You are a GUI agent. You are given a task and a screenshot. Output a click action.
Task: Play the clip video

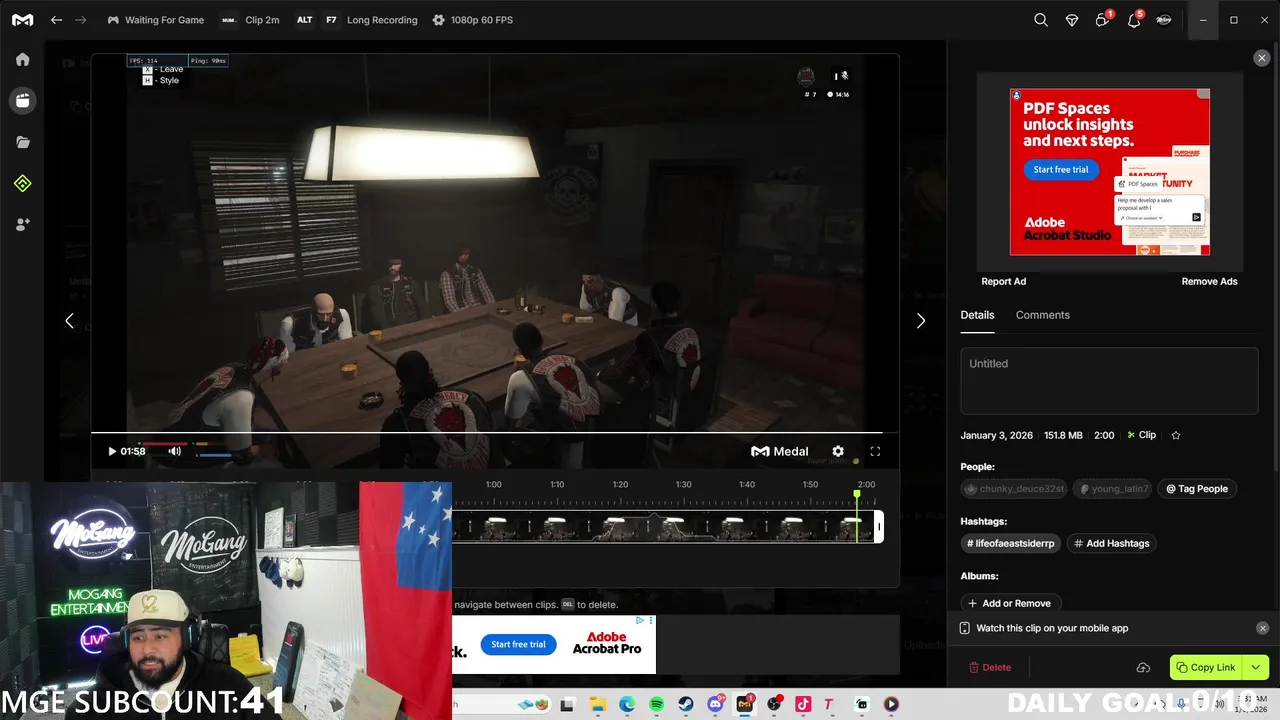click(x=112, y=452)
